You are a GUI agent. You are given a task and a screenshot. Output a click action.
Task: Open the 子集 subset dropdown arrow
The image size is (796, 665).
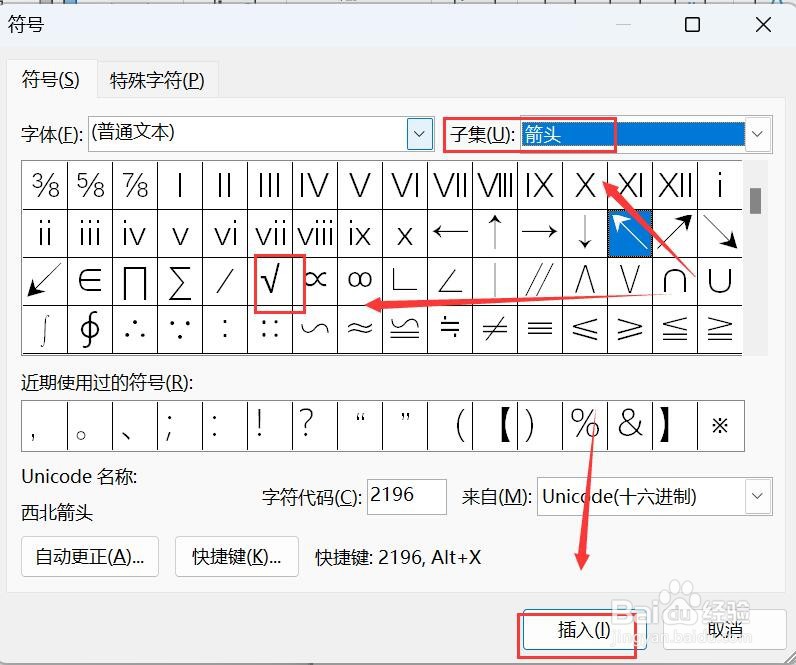point(757,134)
